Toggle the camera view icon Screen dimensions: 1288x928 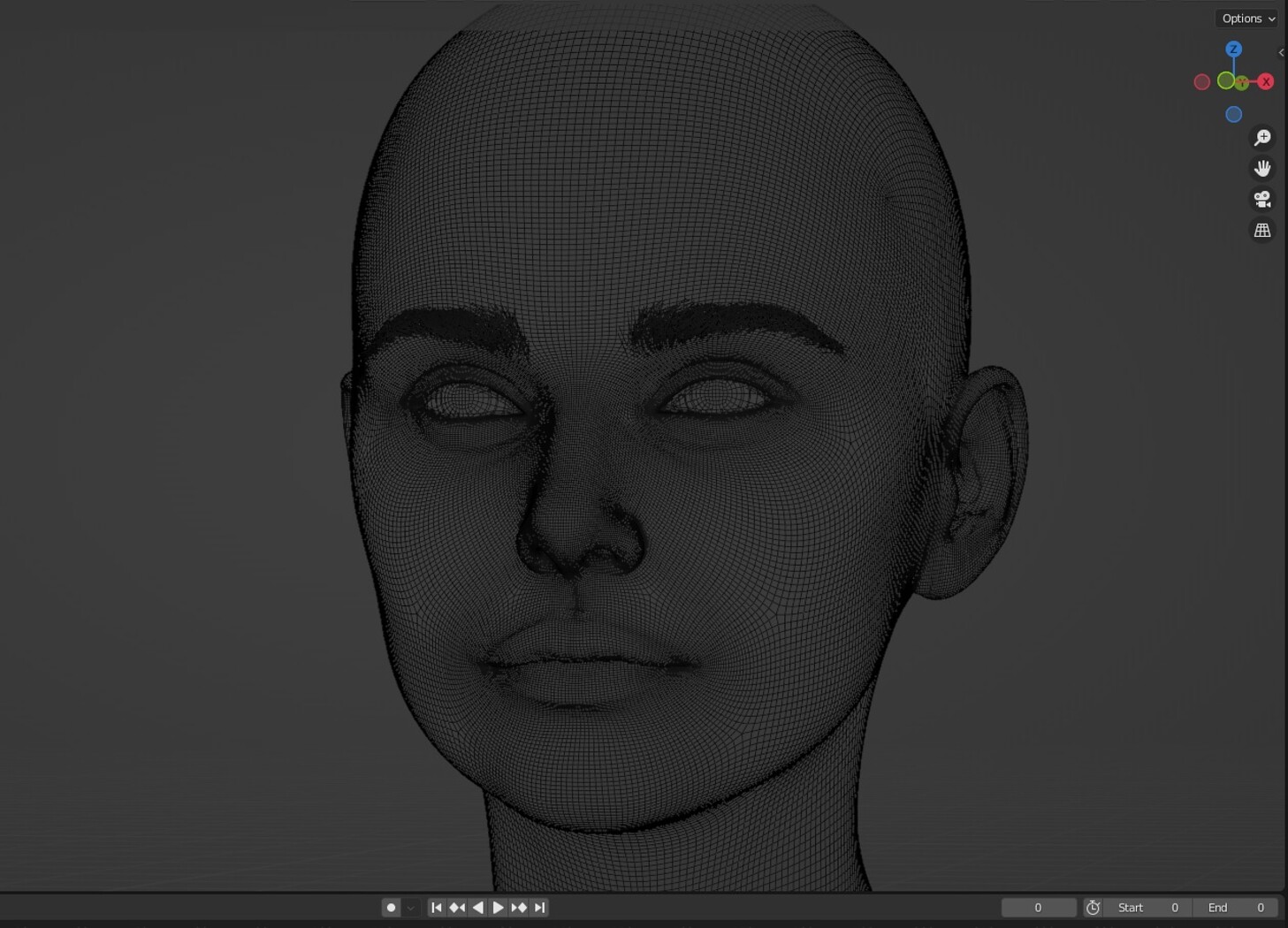[1262, 200]
